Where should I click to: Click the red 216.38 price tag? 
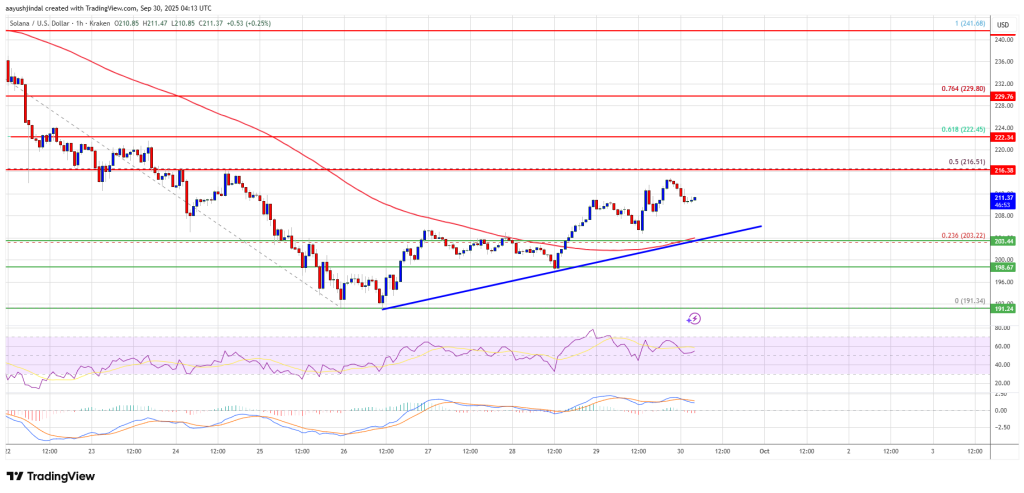(x=1002, y=169)
